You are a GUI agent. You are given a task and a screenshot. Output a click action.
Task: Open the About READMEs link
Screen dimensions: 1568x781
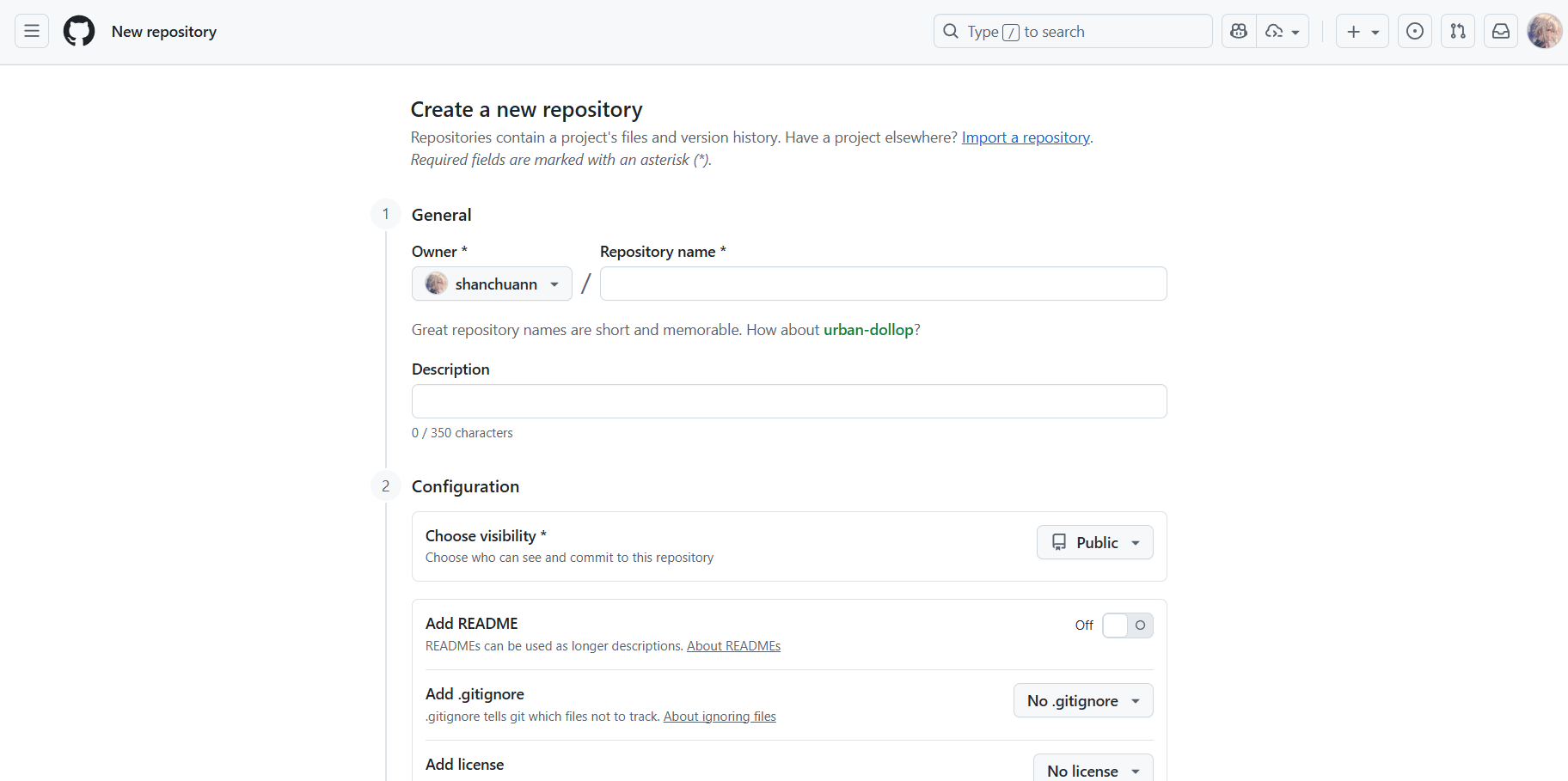click(733, 646)
